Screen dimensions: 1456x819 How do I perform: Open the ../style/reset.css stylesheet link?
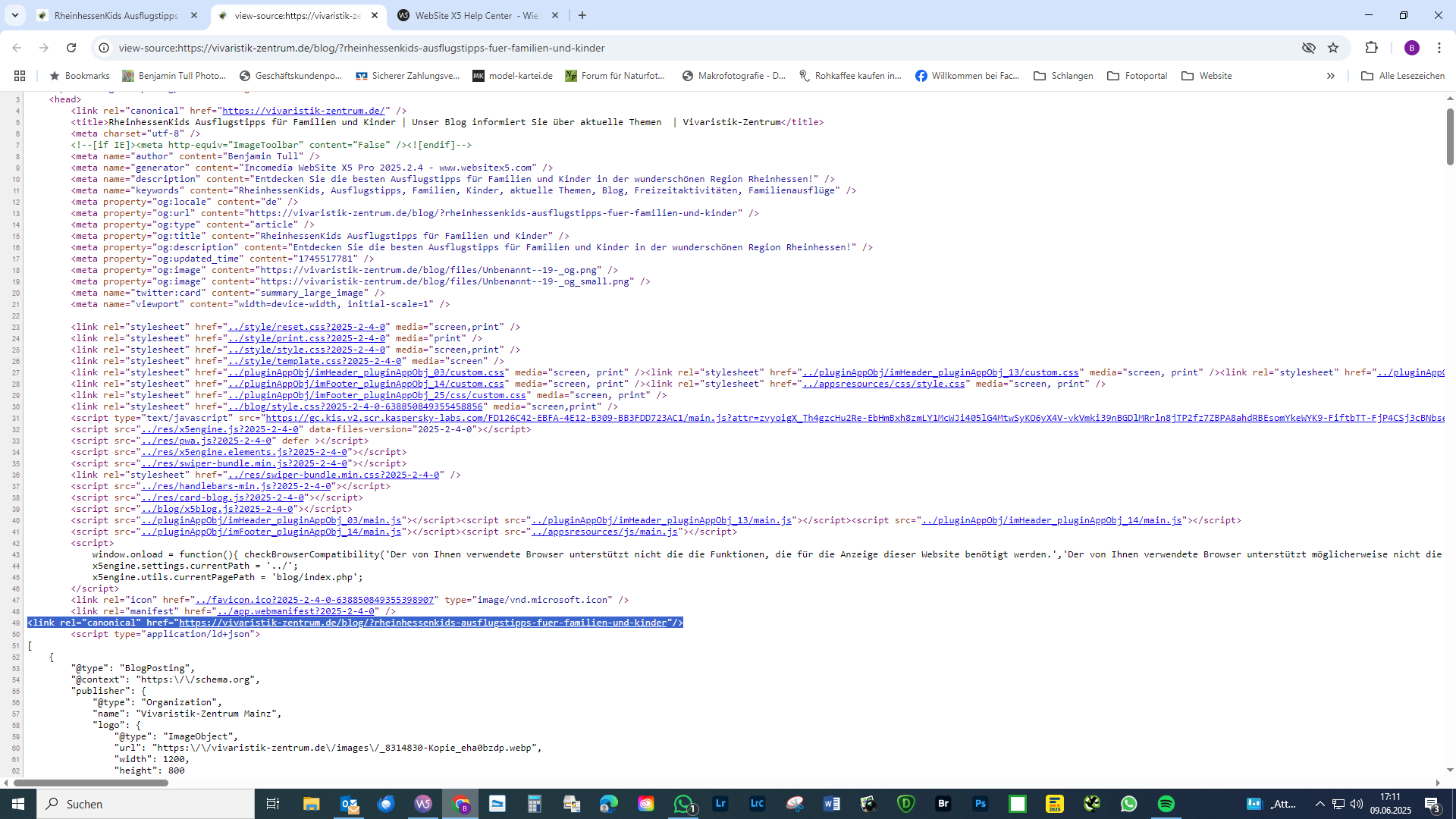click(306, 327)
